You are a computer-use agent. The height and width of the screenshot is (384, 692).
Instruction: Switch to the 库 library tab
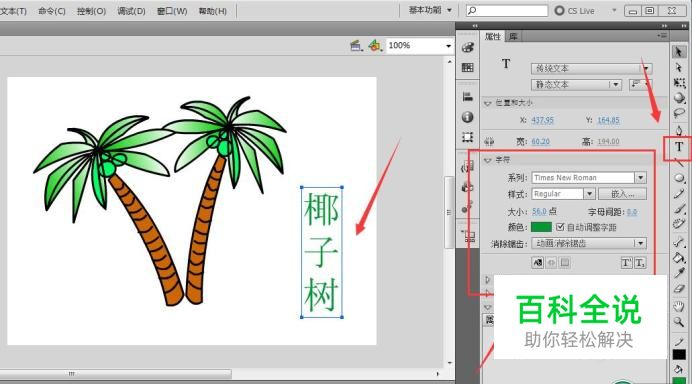(x=513, y=37)
